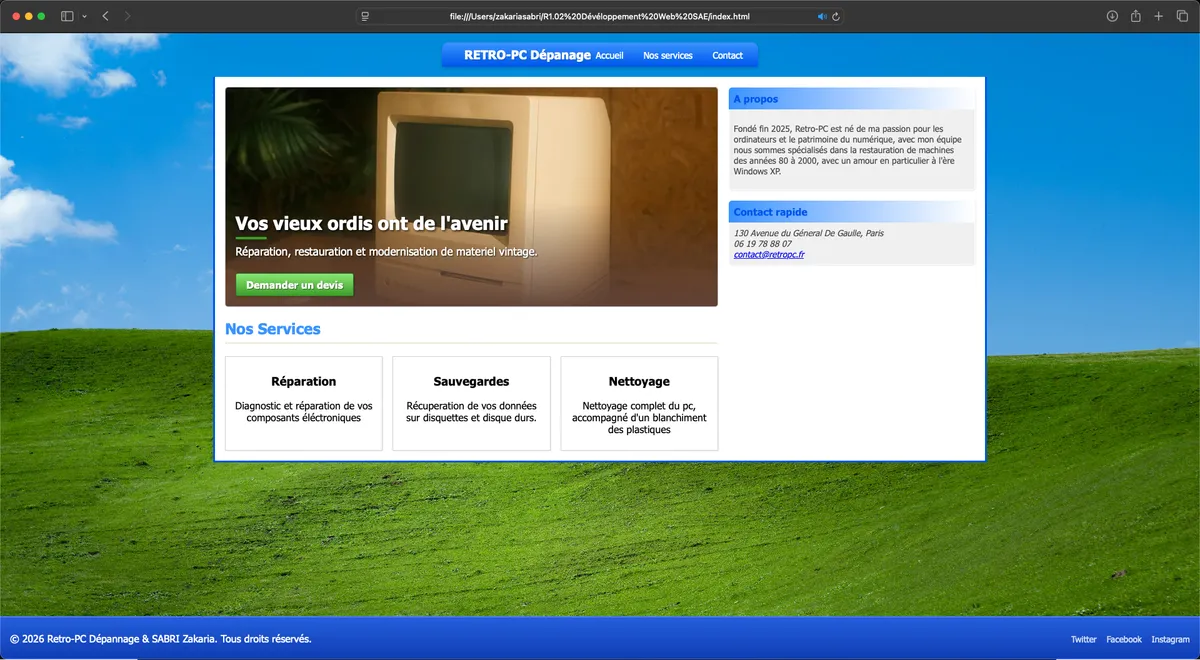Click the 'Vos vieux ordis ont de l'avenir' heading

point(371,224)
